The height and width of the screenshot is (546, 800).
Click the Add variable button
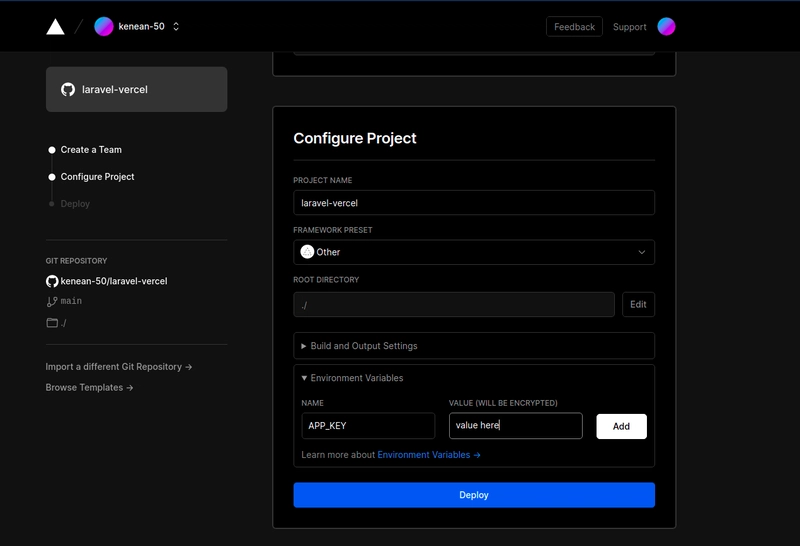(x=621, y=426)
